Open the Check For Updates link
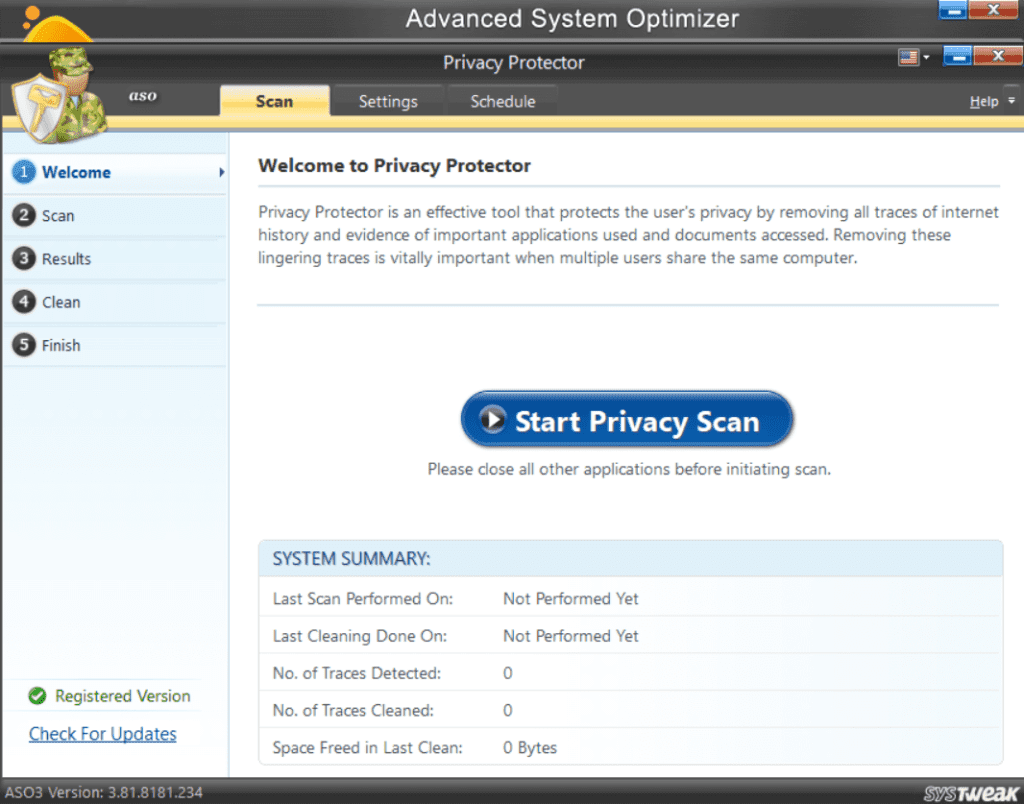This screenshot has height=804, width=1024. coord(103,734)
